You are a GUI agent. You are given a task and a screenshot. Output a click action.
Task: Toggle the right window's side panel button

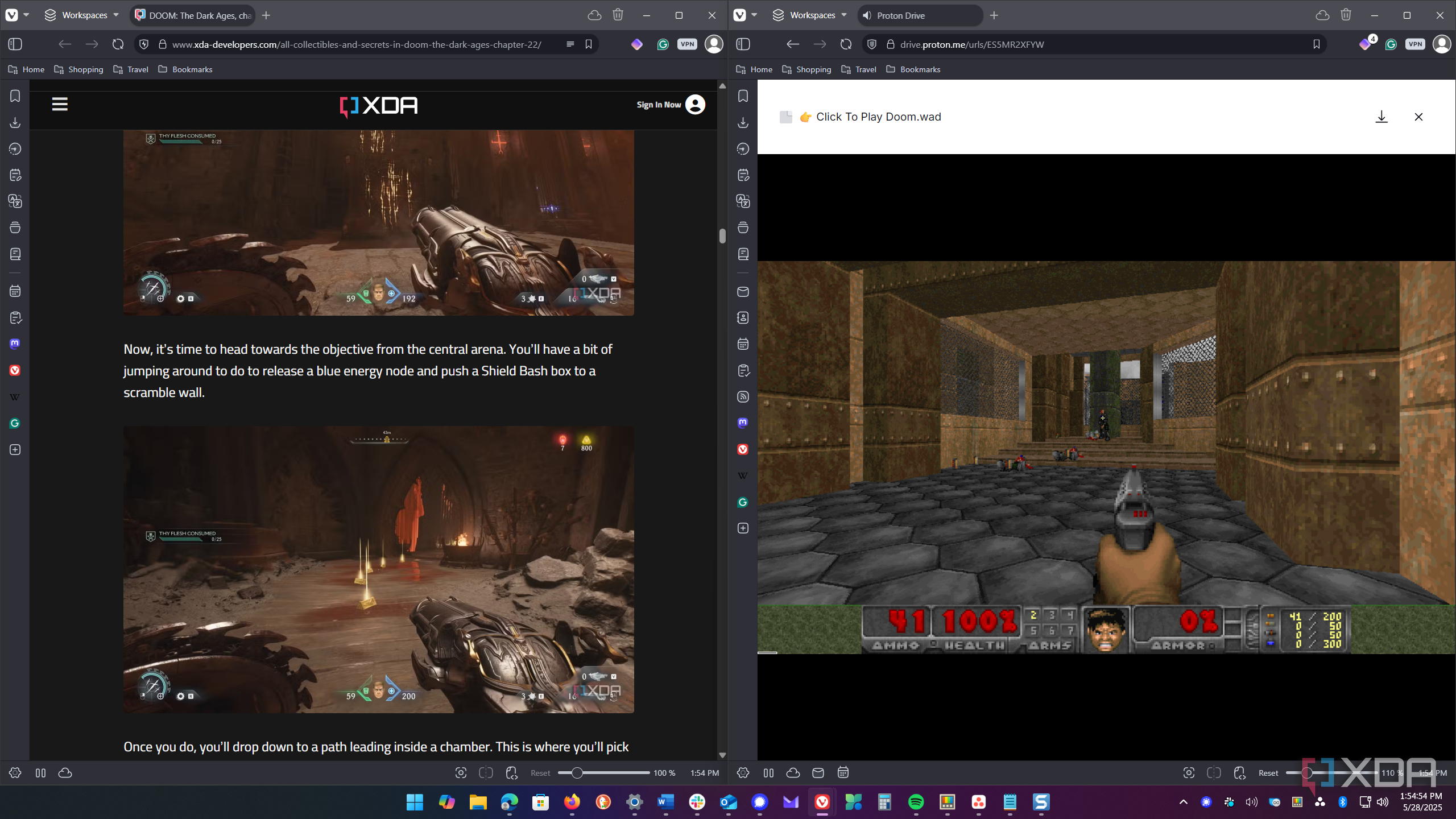pos(743,44)
